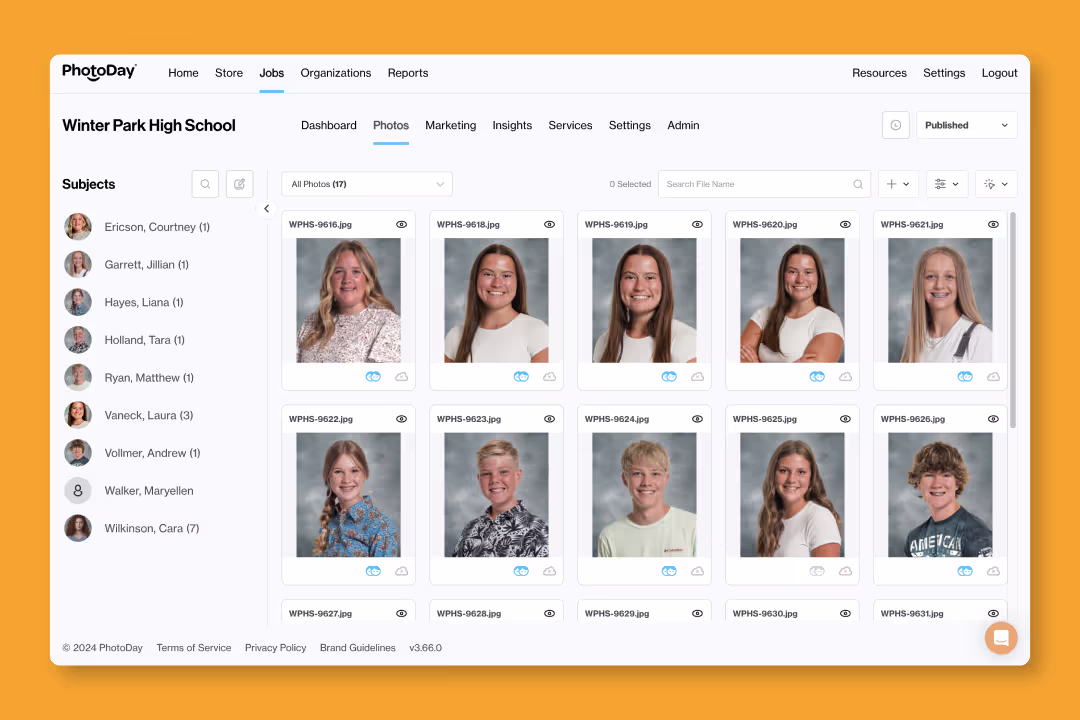Viewport: 1080px width, 720px height.
Task: Toggle visibility eye on WPHS-9616.jpg
Action: click(x=402, y=225)
